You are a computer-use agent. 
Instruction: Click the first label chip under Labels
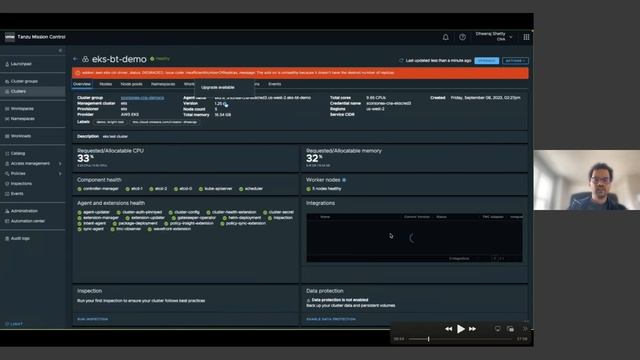click(110, 122)
